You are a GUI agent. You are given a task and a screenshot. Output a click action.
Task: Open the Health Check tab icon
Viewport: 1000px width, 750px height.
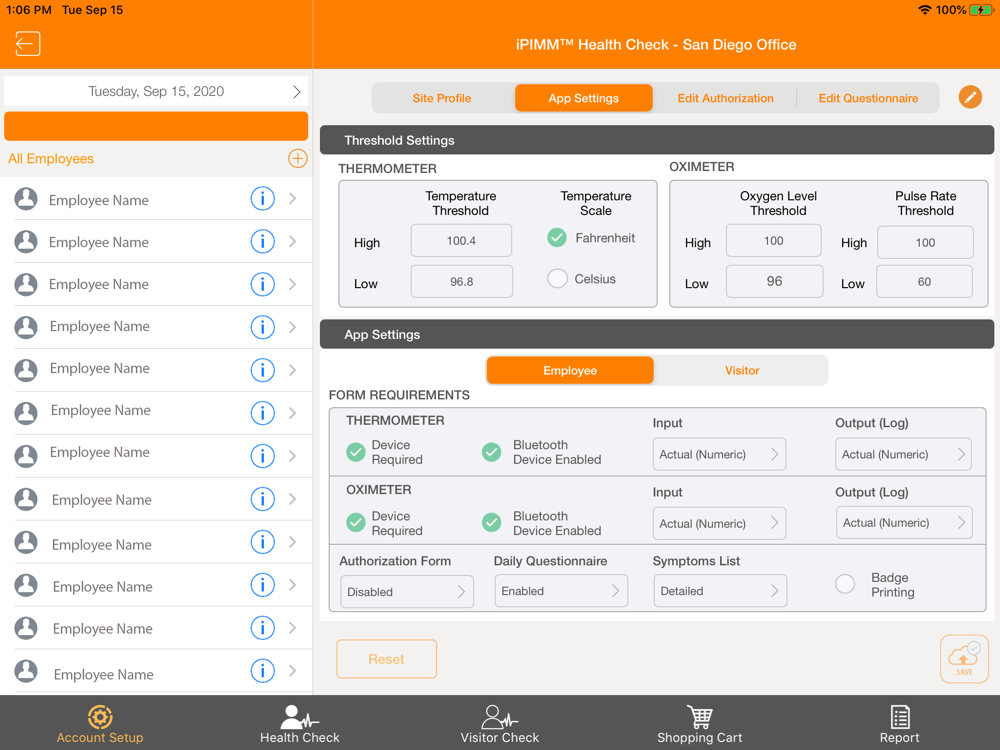tap(300, 717)
